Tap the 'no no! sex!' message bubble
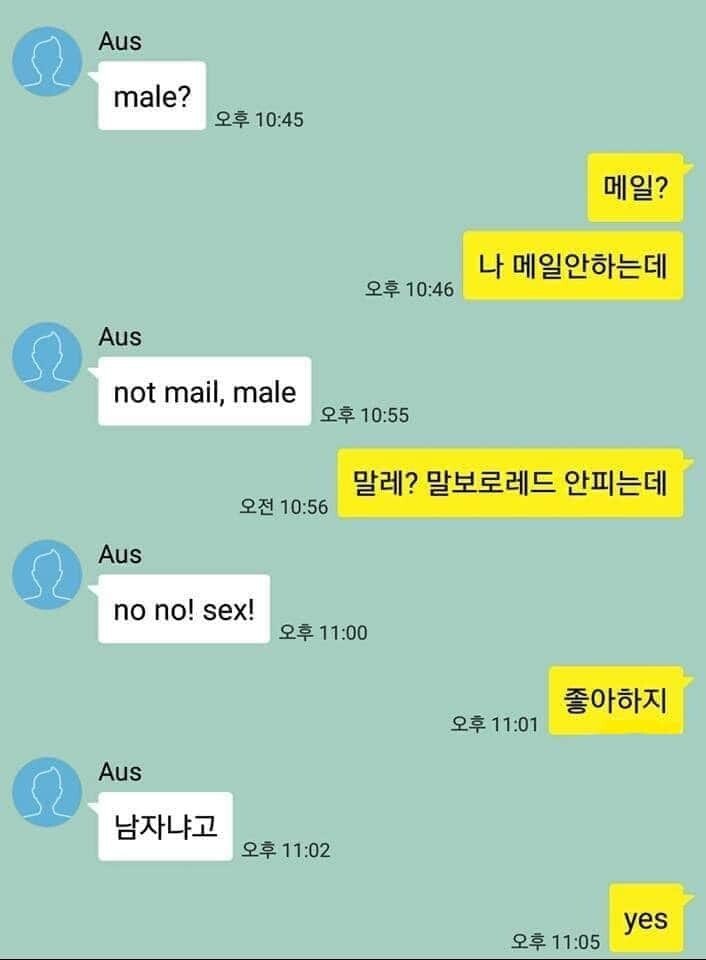The image size is (706, 960). click(184, 609)
